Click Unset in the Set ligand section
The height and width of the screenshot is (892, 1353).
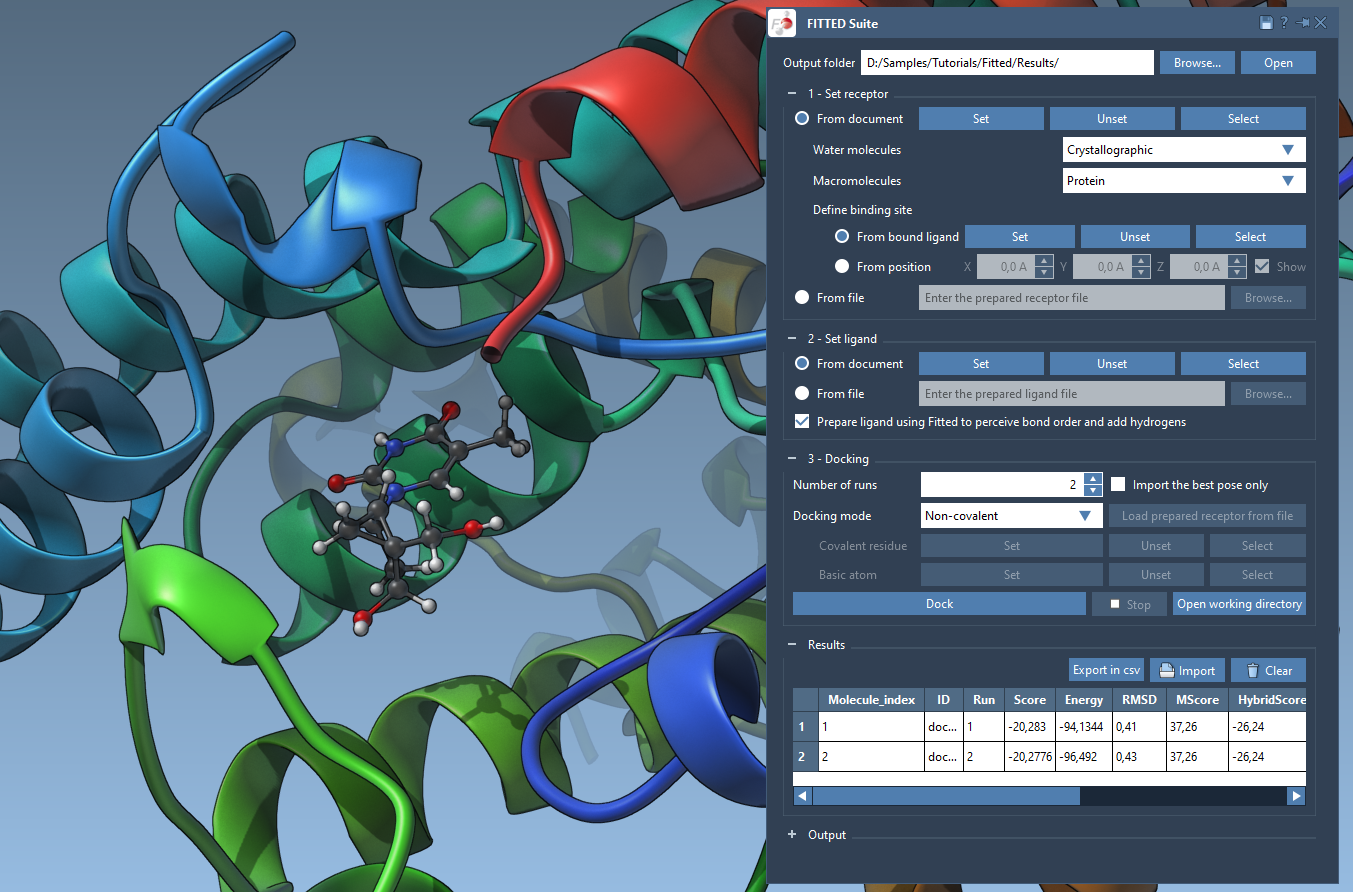pyautogui.click(x=1112, y=364)
